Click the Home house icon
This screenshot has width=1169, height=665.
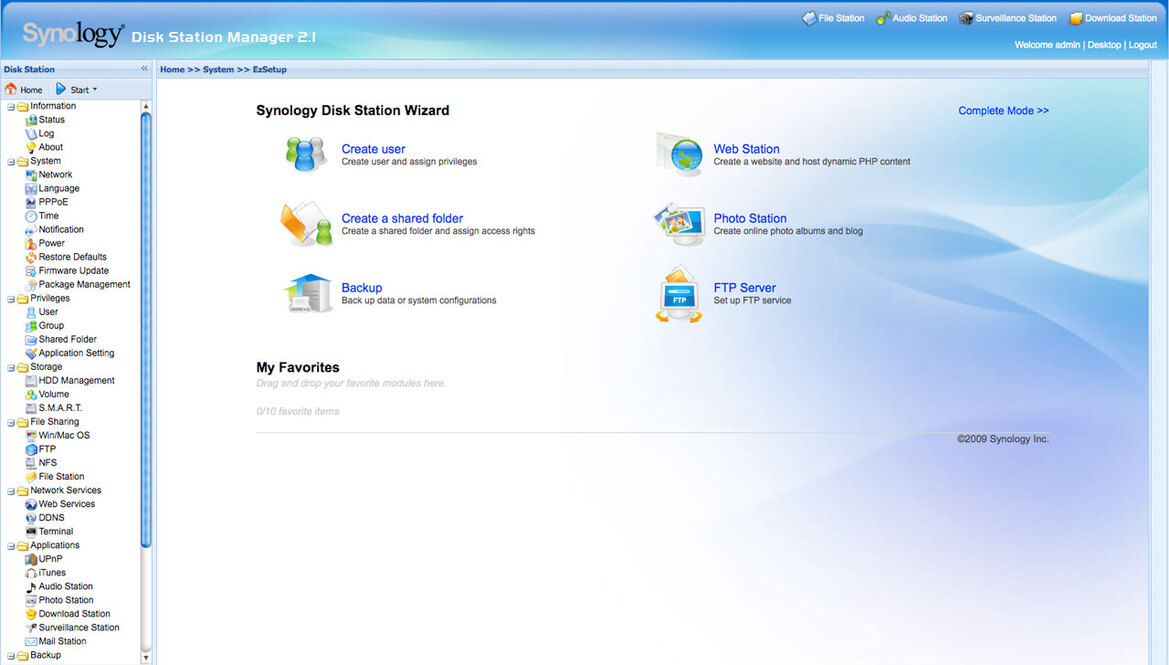(x=10, y=89)
